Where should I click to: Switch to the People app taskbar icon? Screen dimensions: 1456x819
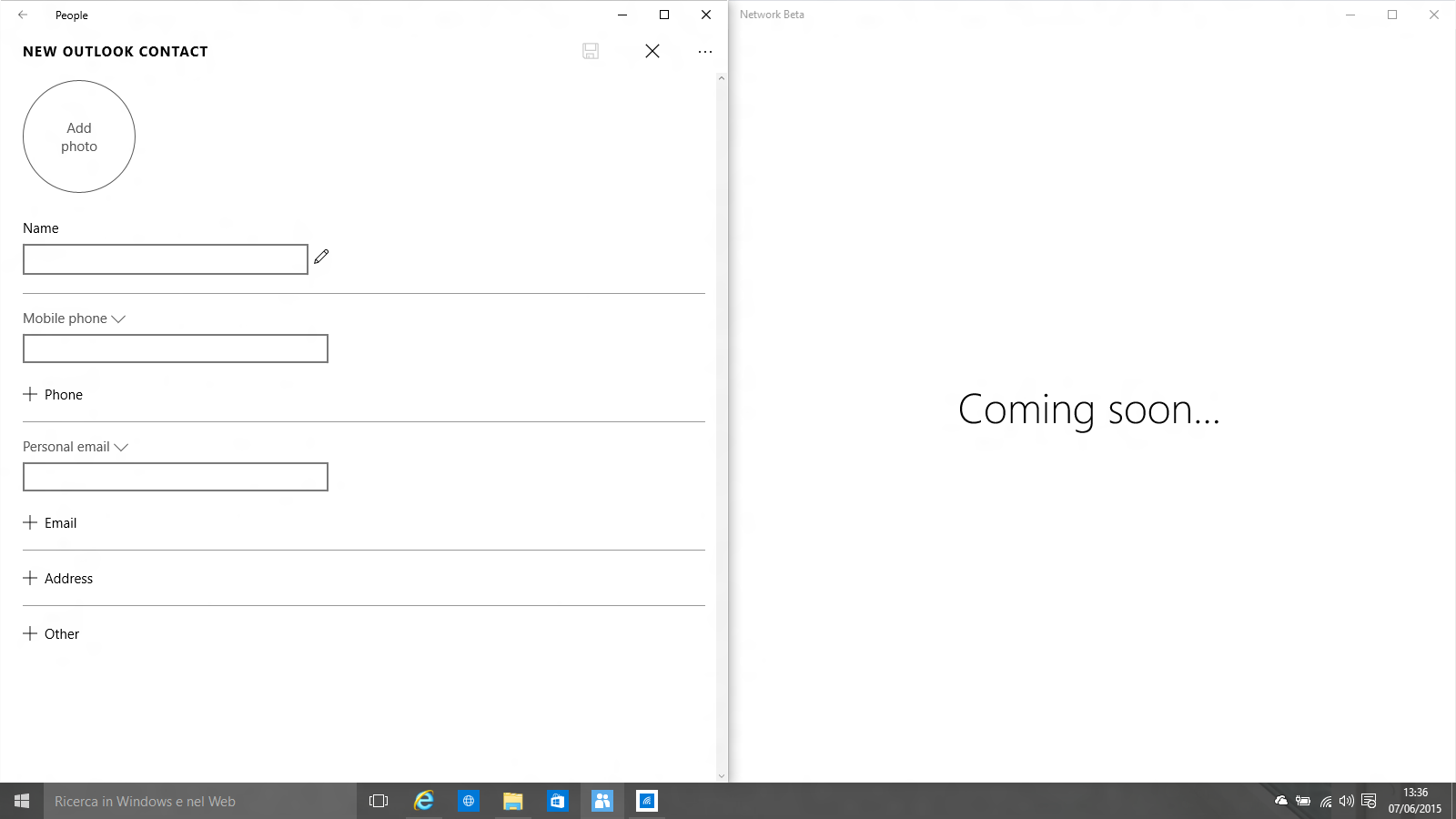click(602, 801)
